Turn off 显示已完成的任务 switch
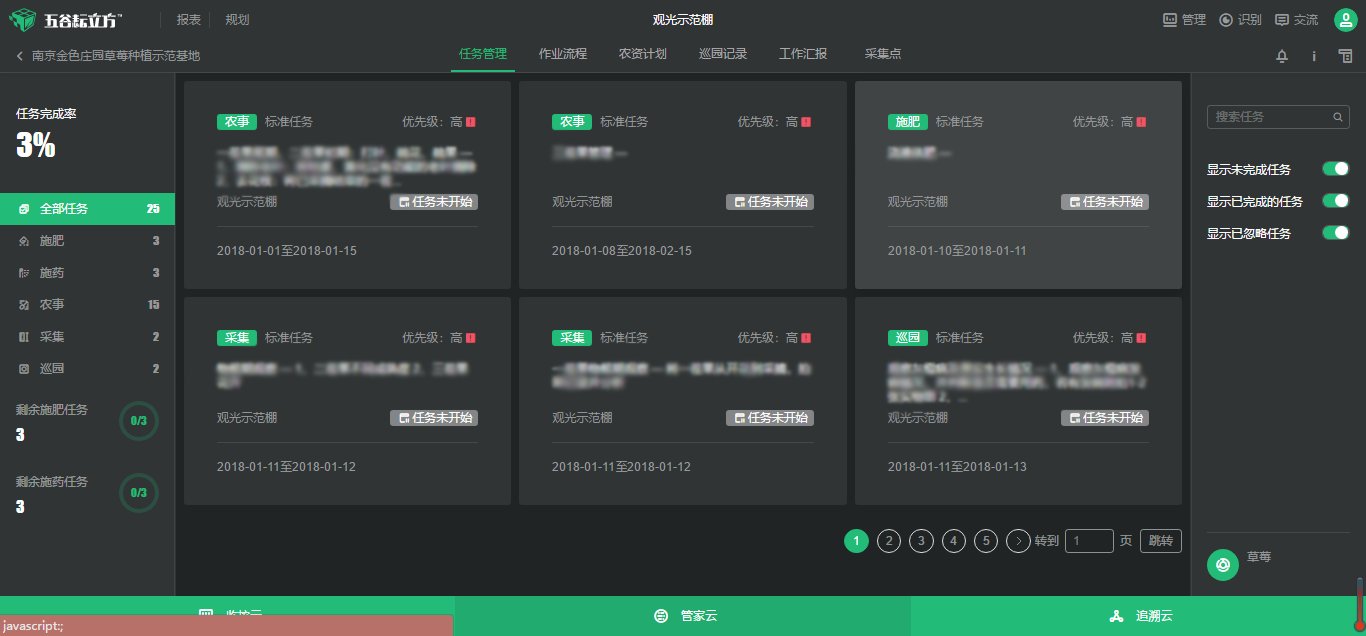 [x=1334, y=201]
